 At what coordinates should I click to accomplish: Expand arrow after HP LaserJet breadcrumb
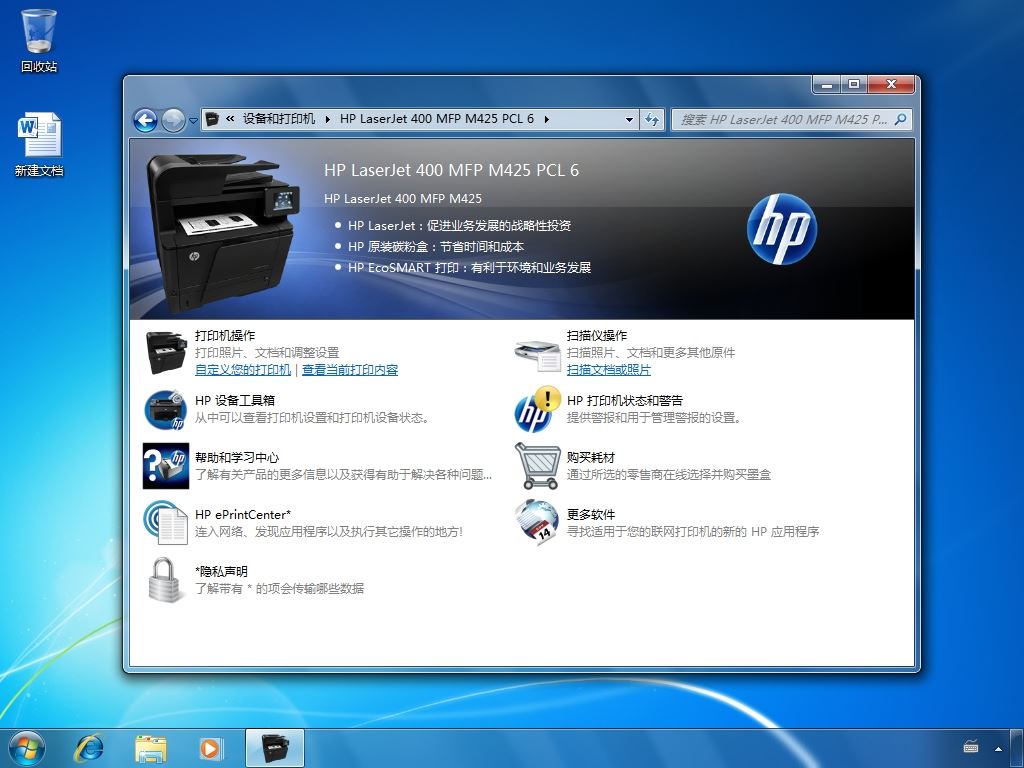tap(546, 119)
